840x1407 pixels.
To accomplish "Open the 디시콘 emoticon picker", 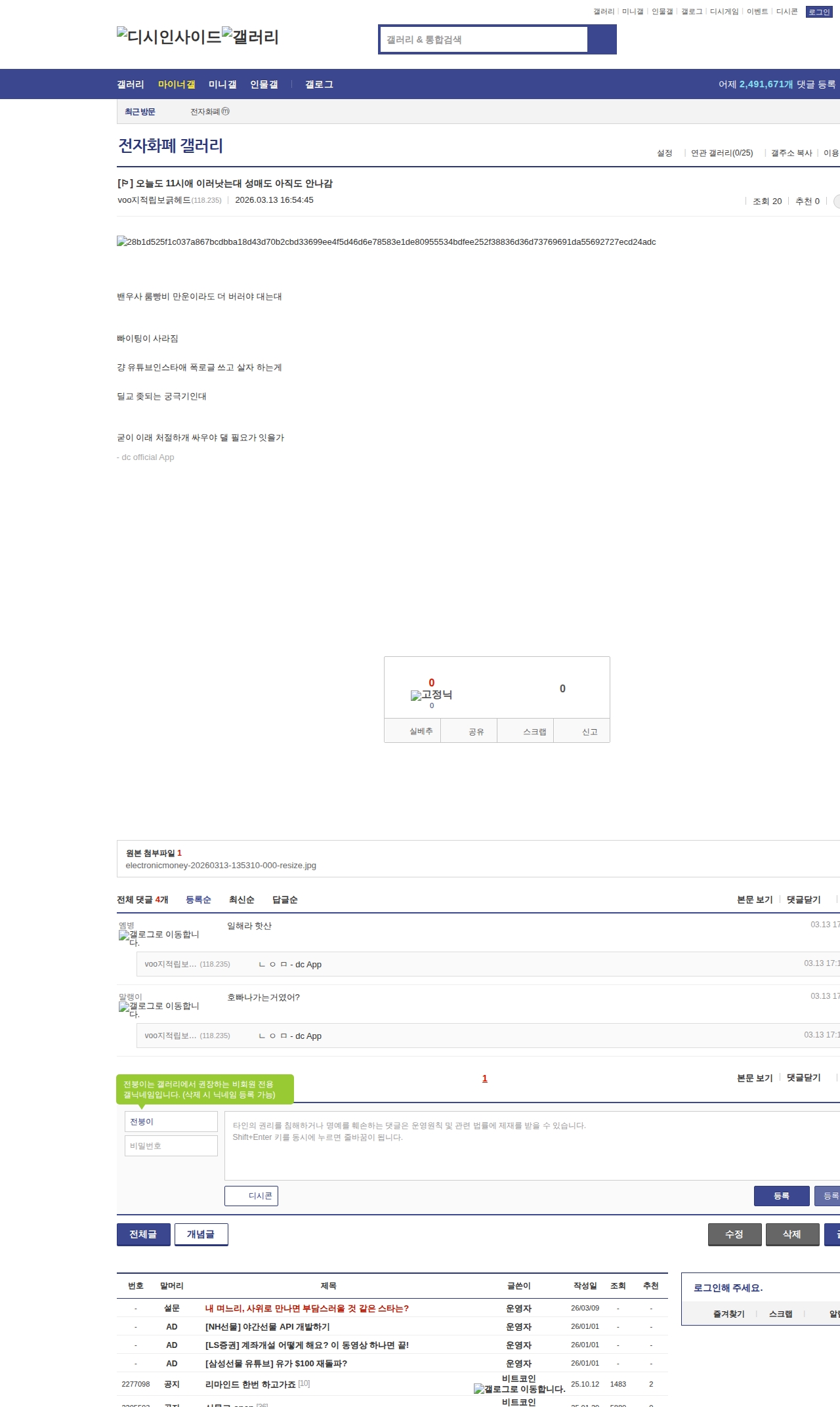I will [251, 1196].
